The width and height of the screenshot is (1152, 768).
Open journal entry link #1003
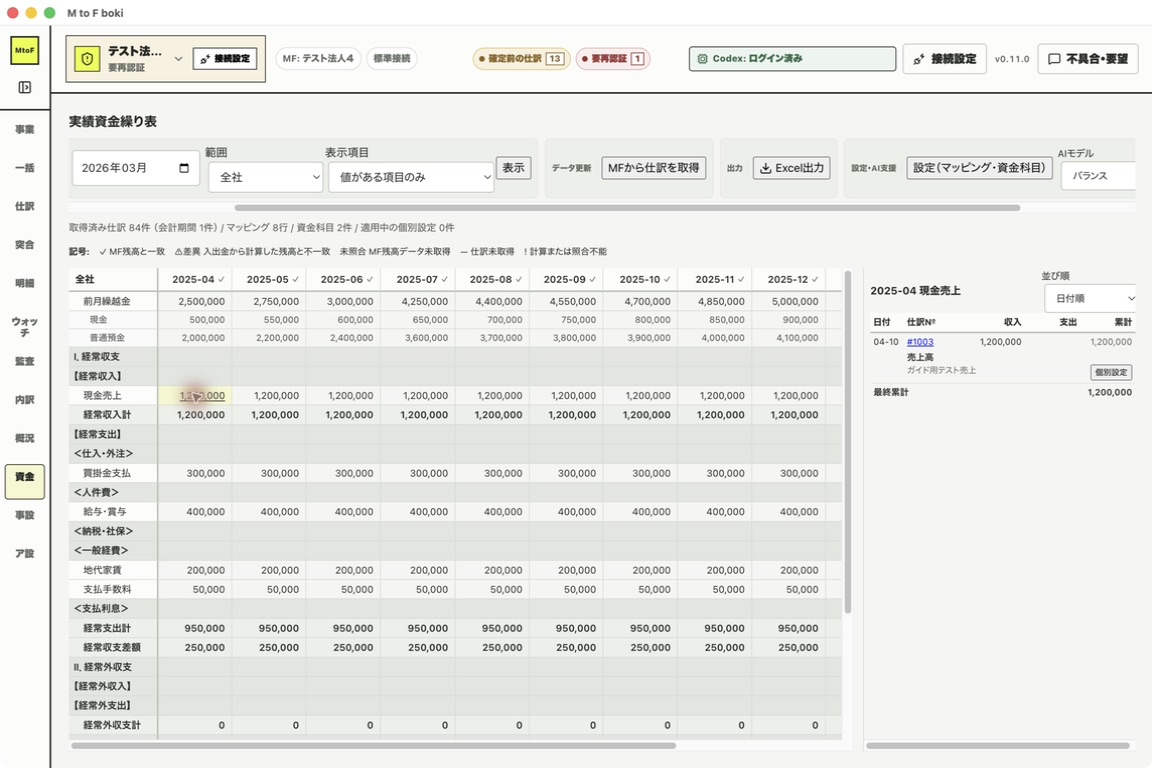[920, 342]
